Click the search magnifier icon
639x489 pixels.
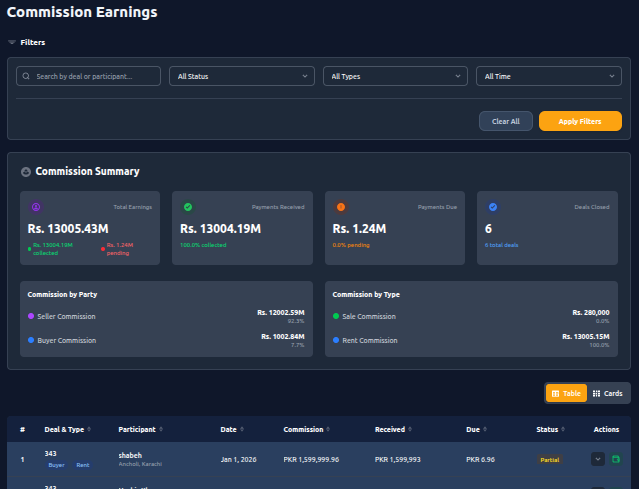27,76
